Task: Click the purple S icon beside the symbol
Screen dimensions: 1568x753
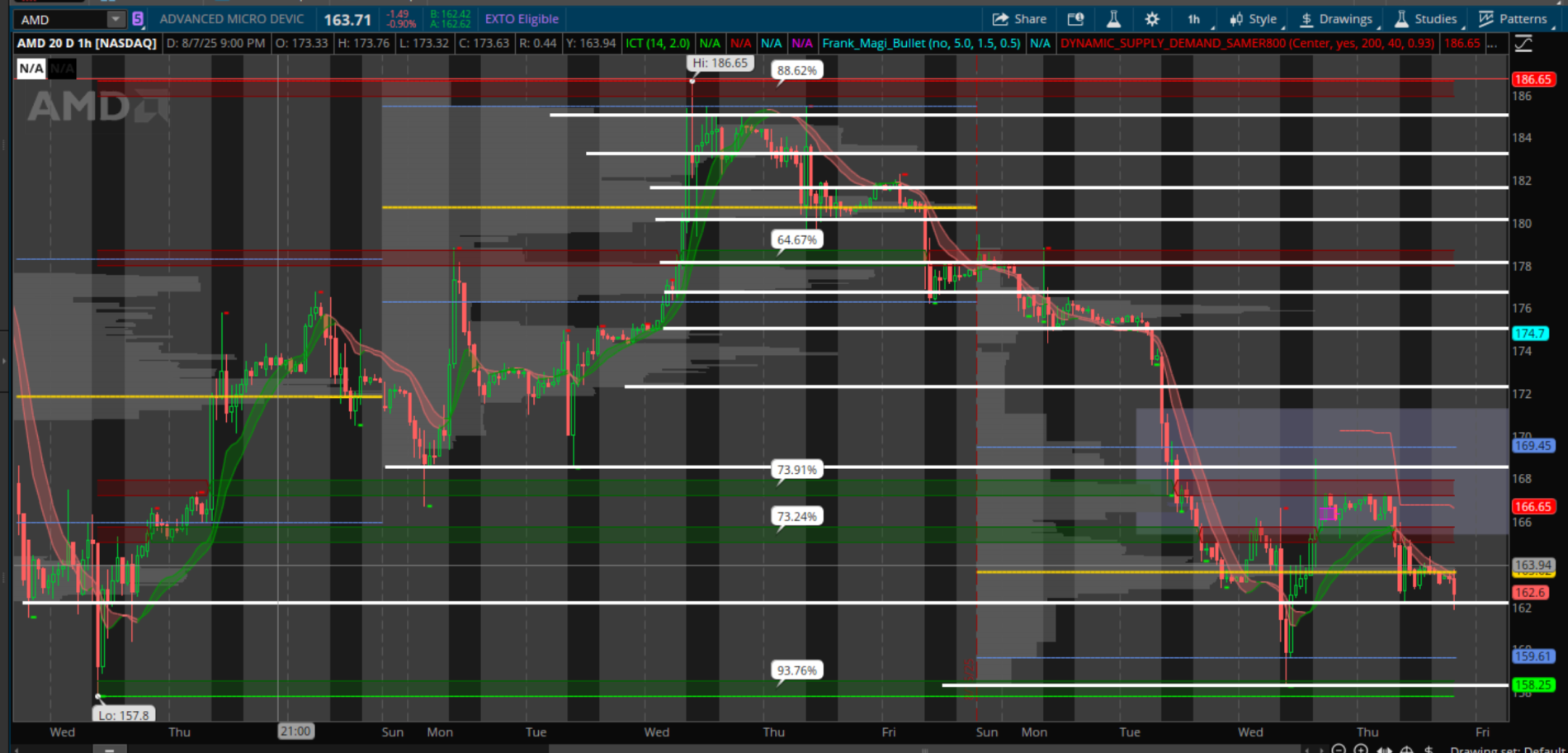Action: [138, 18]
